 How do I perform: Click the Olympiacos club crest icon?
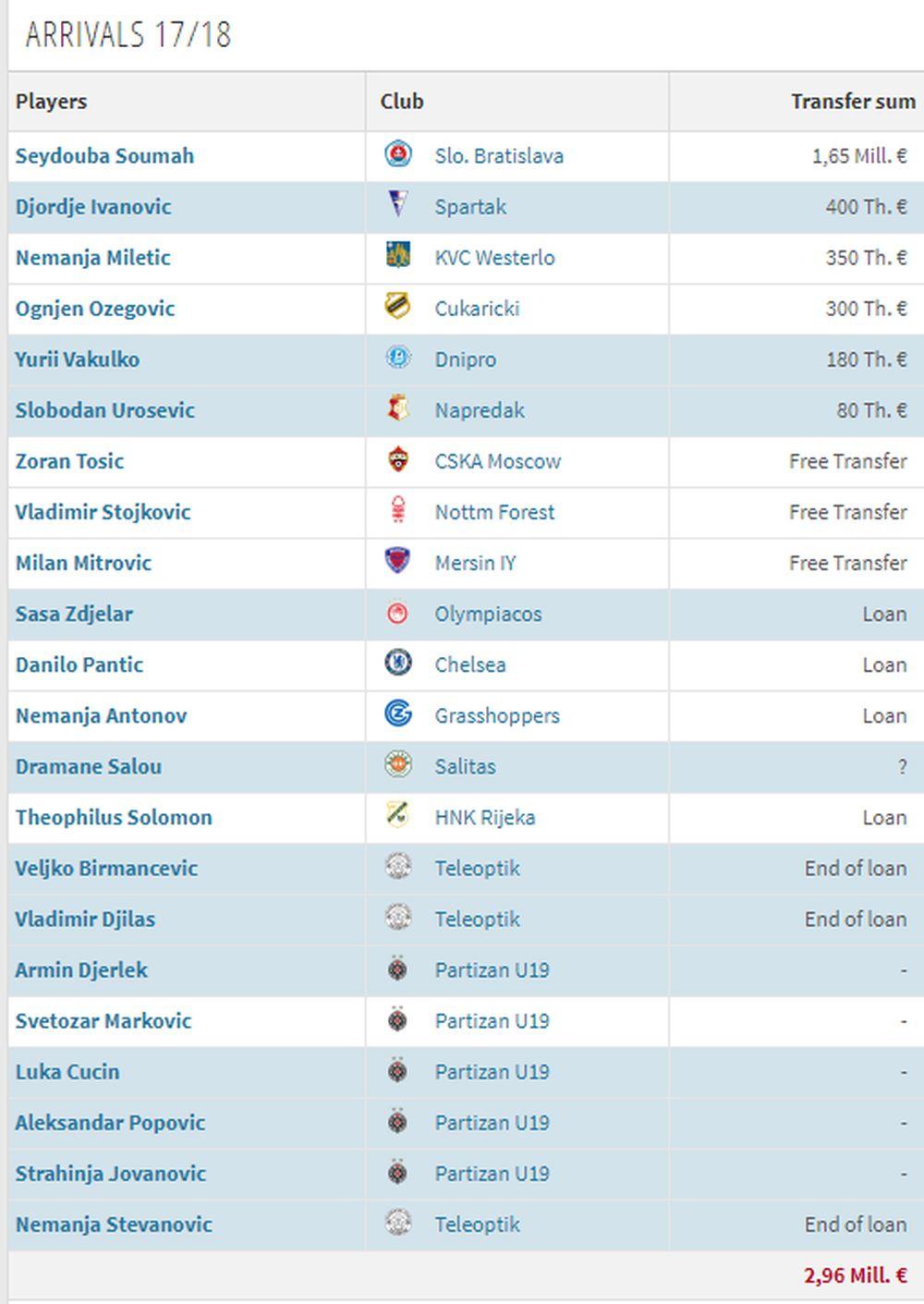tap(397, 613)
